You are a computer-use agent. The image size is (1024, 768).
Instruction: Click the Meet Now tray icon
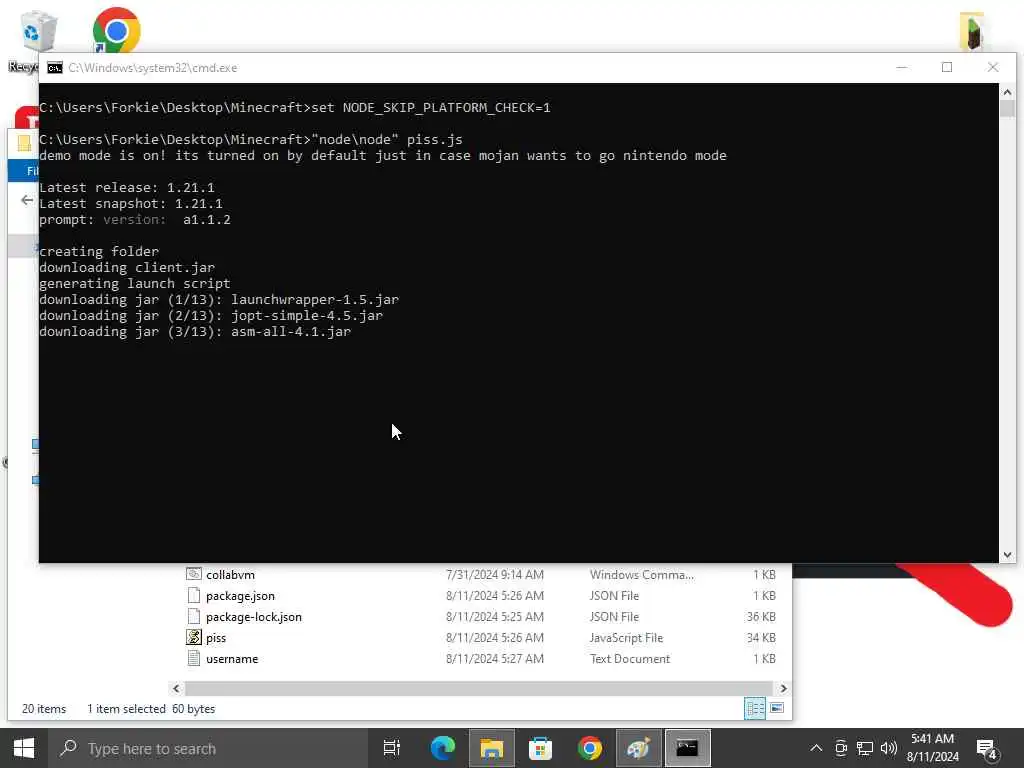[841, 748]
